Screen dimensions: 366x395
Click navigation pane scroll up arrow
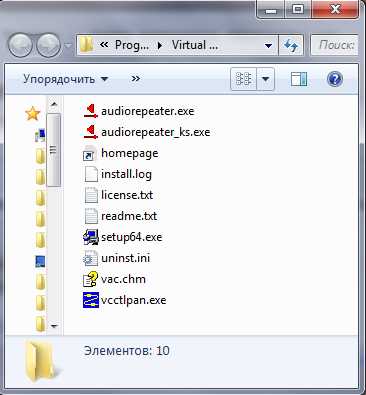[x=54, y=104]
